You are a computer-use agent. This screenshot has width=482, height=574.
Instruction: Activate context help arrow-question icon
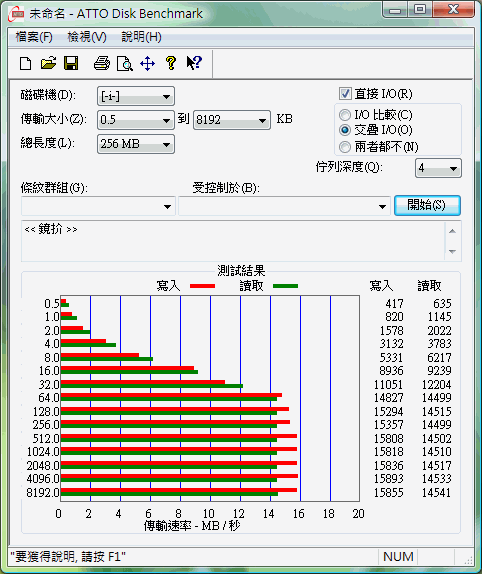[194, 63]
